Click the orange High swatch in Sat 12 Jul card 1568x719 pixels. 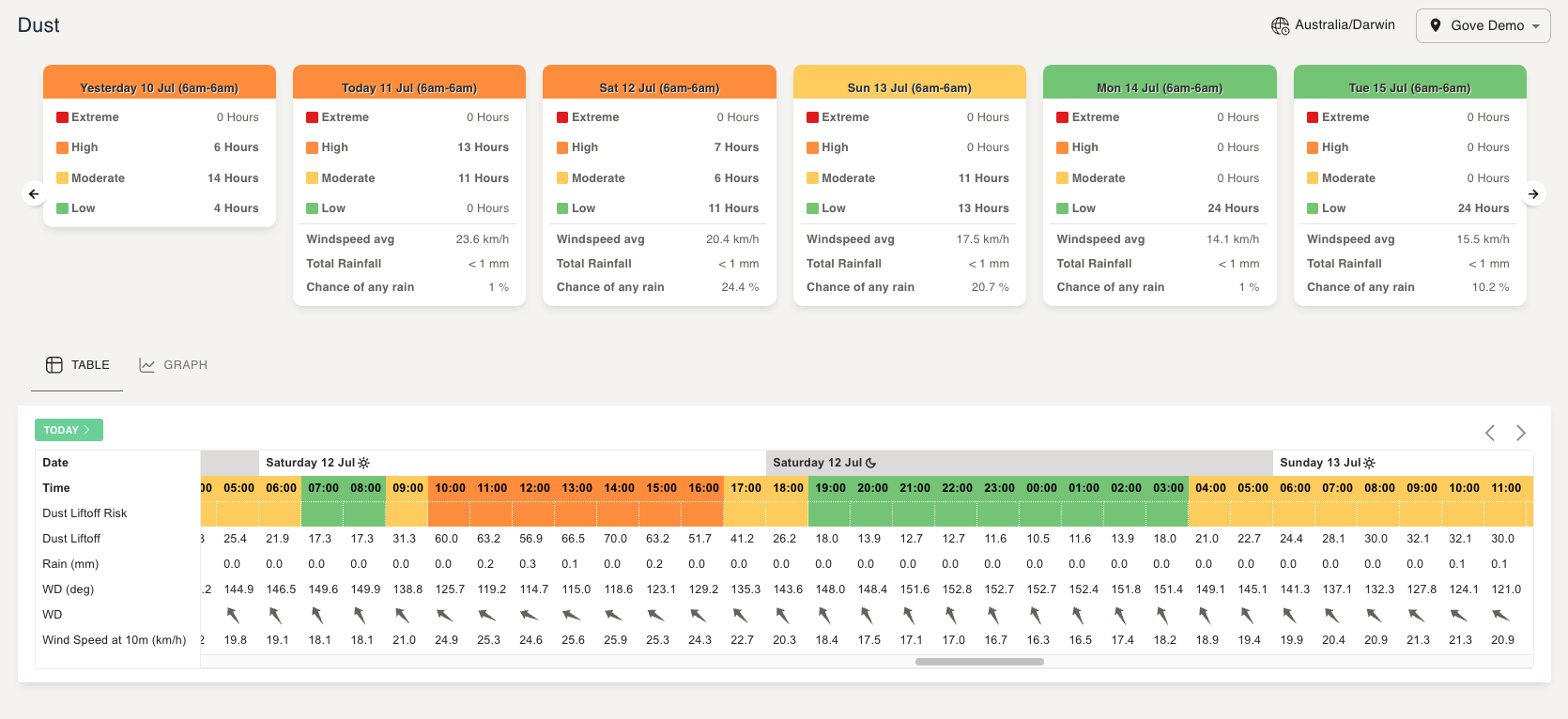pyautogui.click(x=562, y=147)
